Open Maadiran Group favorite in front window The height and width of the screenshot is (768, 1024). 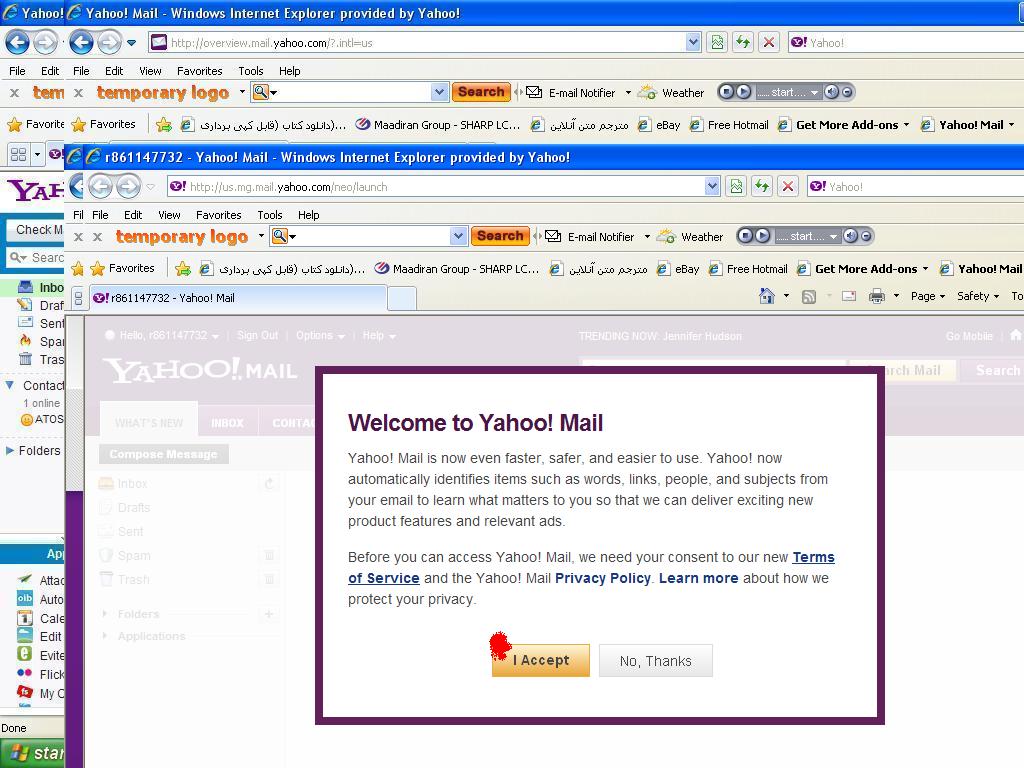pos(456,268)
